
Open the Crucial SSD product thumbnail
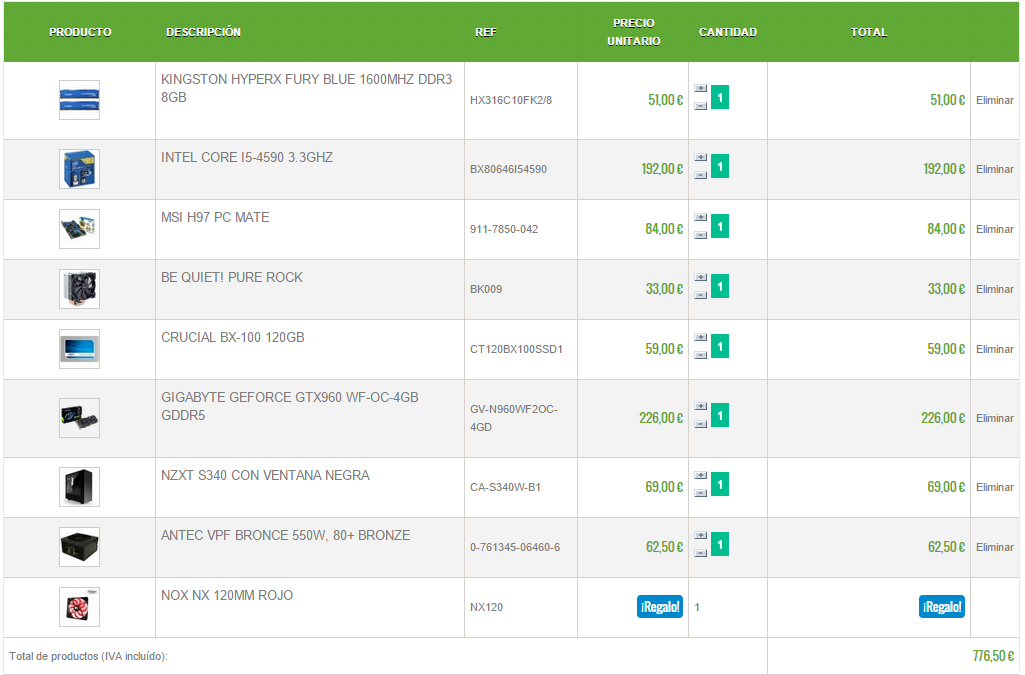tap(79, 350)
